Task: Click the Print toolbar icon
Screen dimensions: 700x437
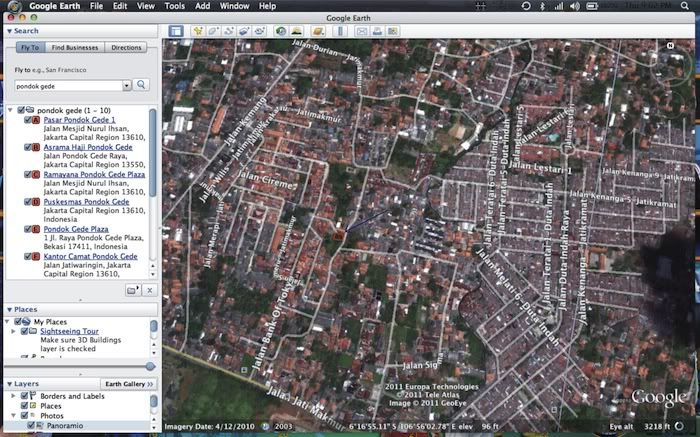Action: point(377,31)
